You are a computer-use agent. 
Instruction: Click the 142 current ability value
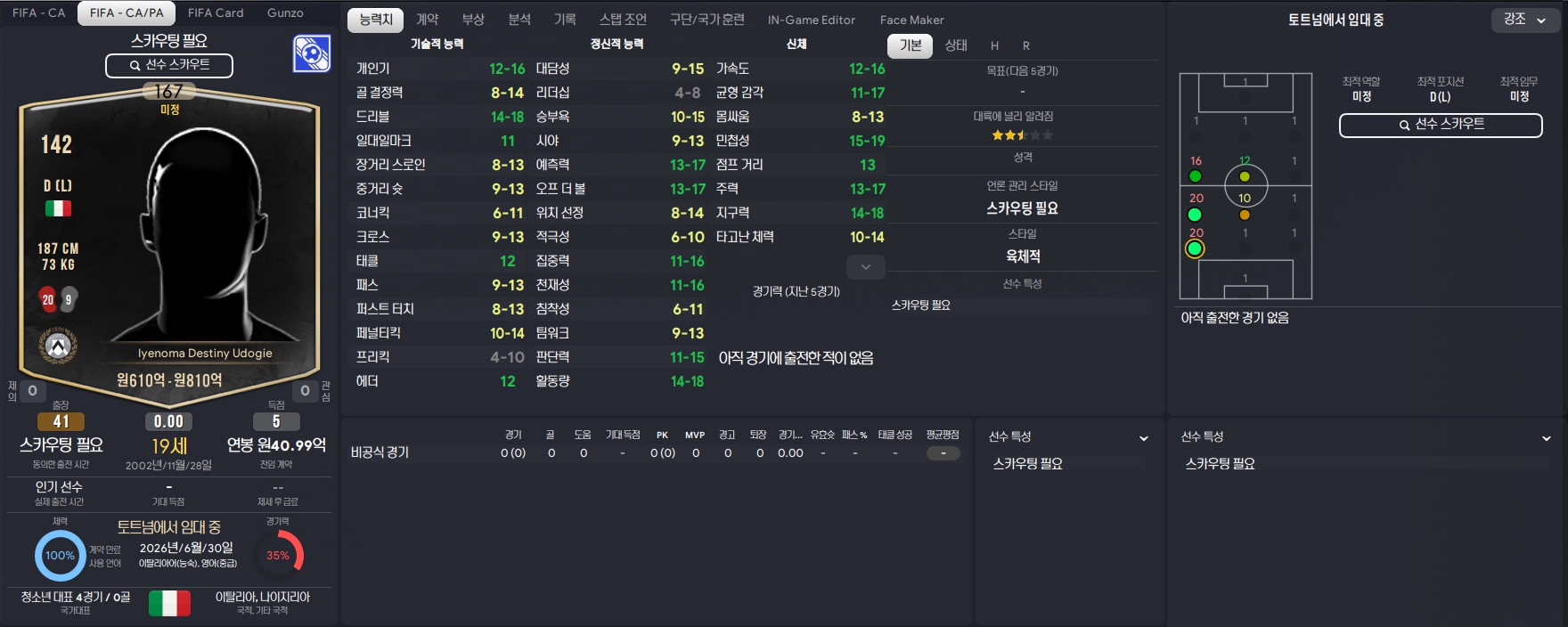pos(56,144)
